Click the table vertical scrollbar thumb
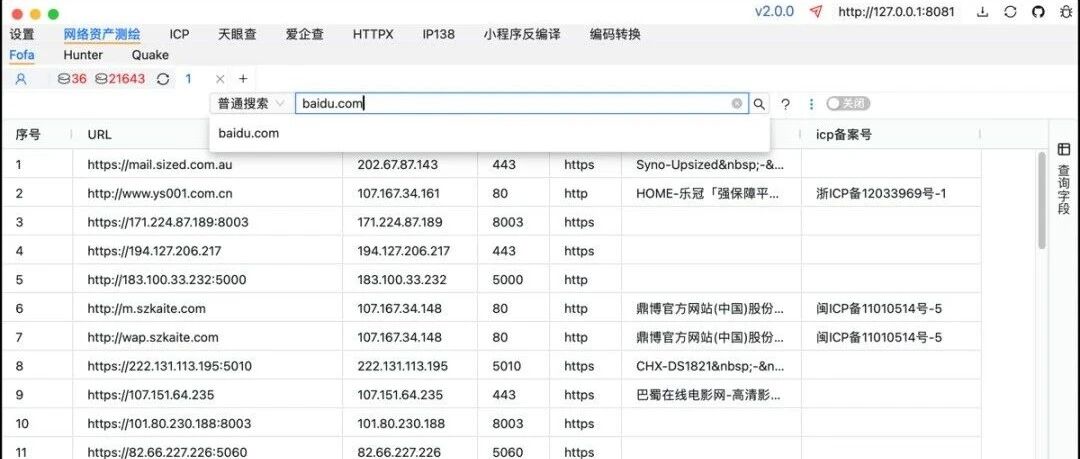1080x459 pixels. click(1041, 200)
